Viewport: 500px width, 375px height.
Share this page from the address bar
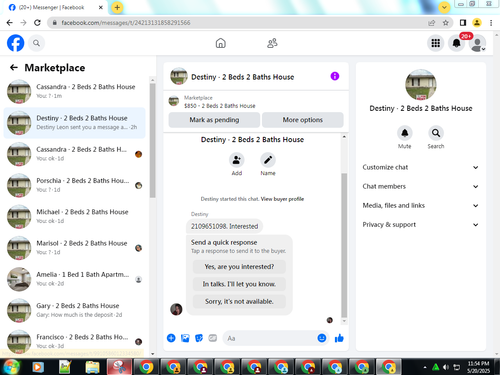[432, 23]
